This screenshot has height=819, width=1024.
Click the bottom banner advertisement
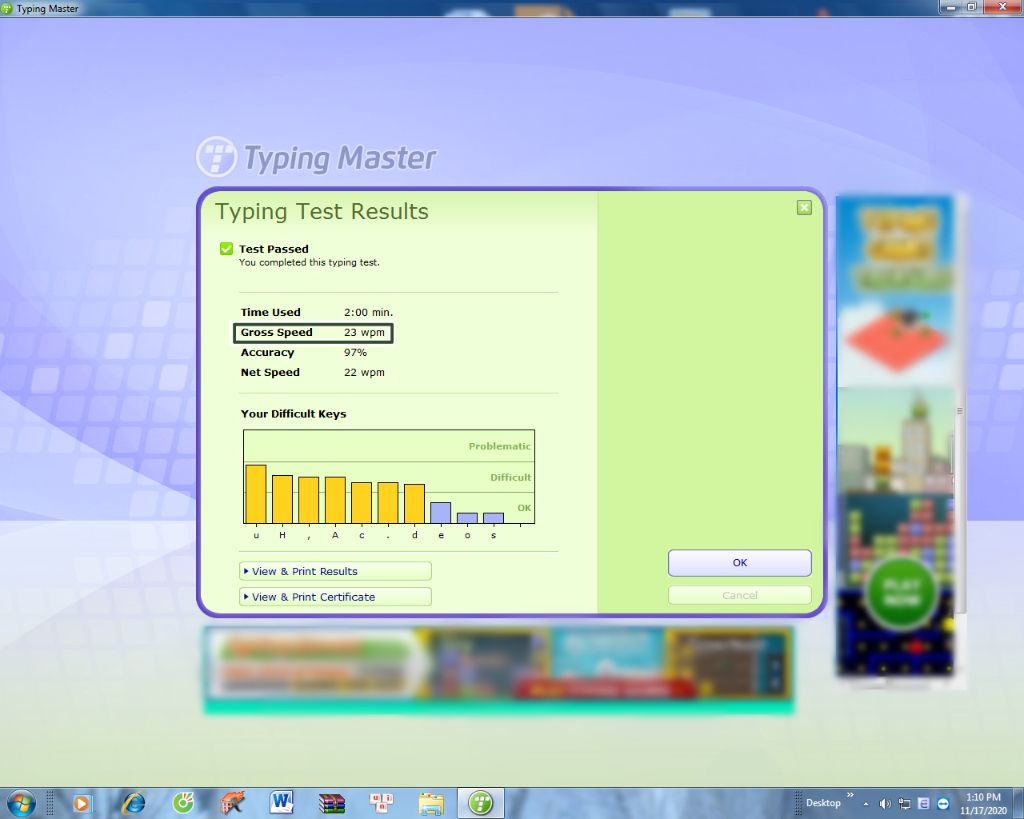[498, 669]
